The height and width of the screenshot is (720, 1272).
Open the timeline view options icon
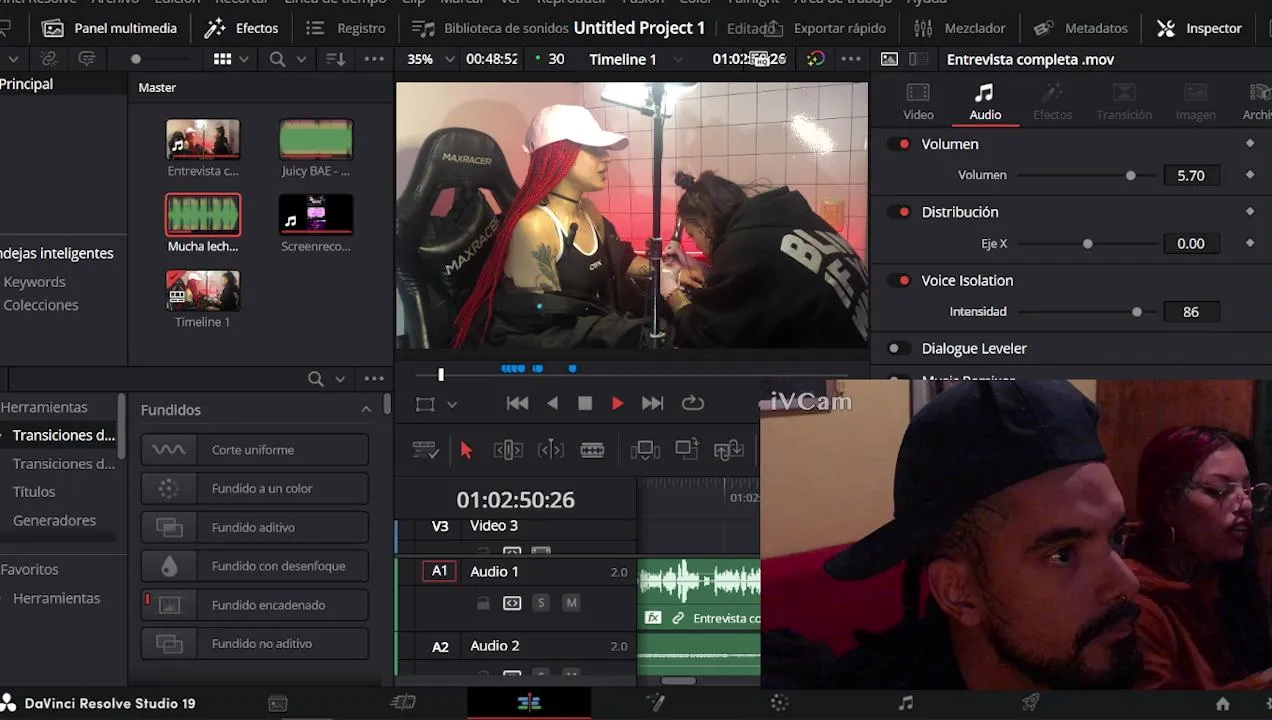point(426,450)
